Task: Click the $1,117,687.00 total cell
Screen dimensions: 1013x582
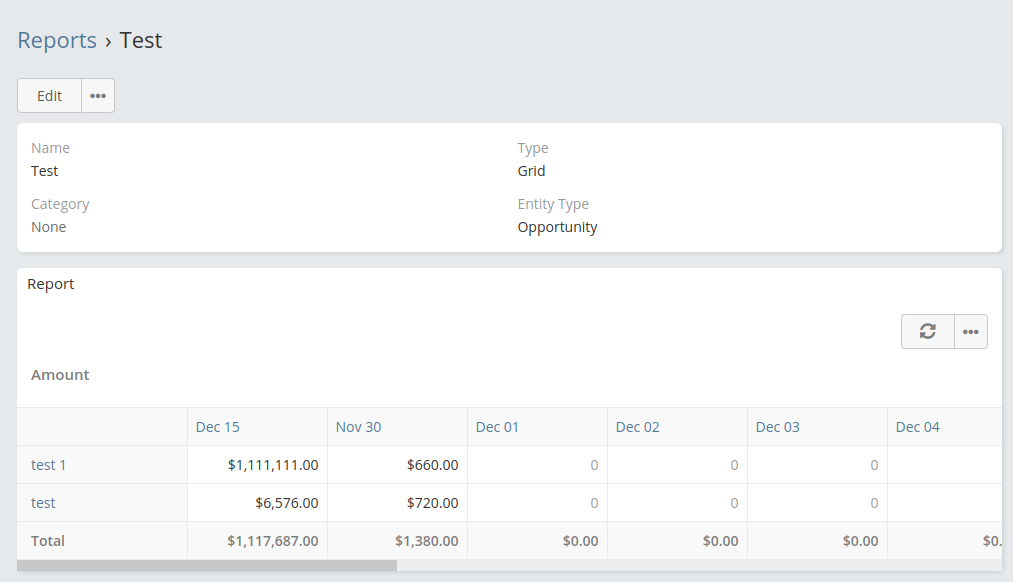Action: click(273, 541)
